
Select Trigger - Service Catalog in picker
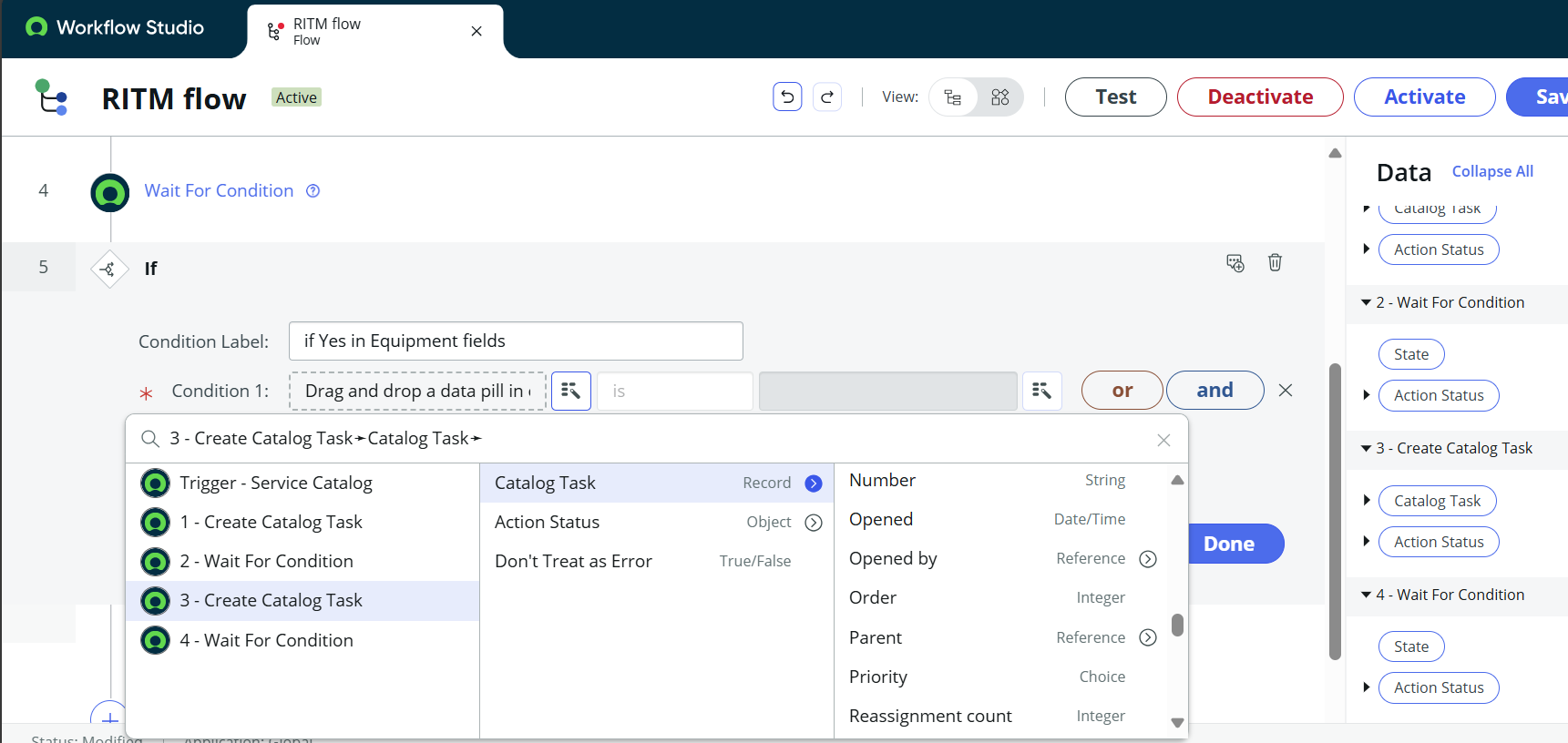coord(302,483)
